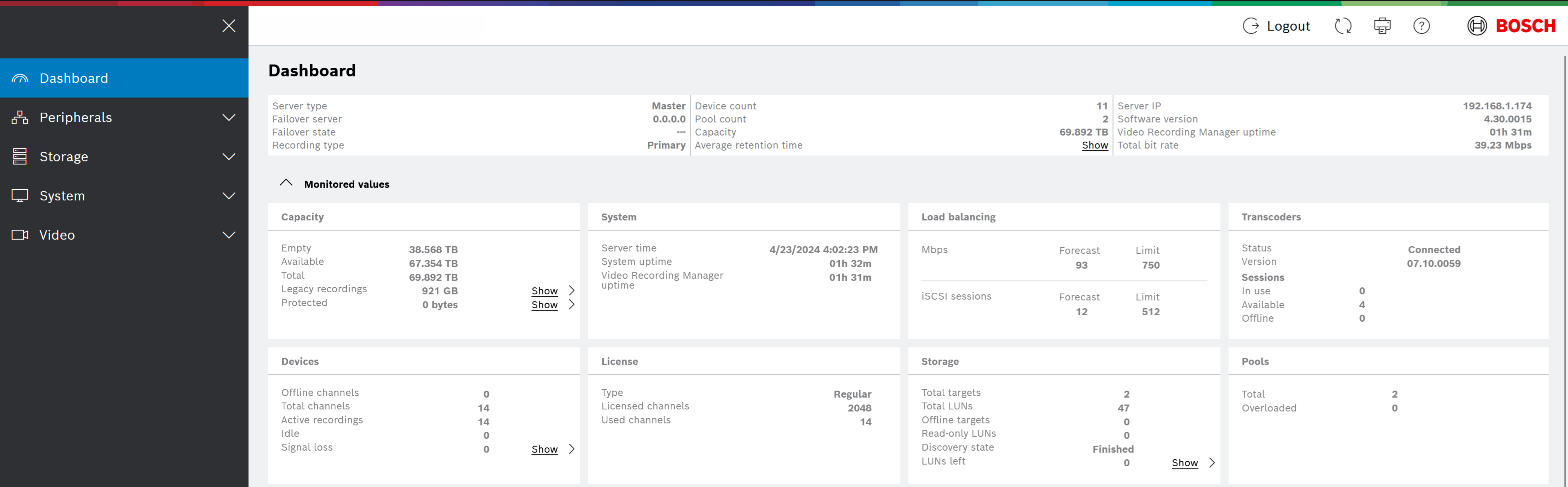Click the Server time 4/23/2024 4:02:23 PM

tap(823, 250)
